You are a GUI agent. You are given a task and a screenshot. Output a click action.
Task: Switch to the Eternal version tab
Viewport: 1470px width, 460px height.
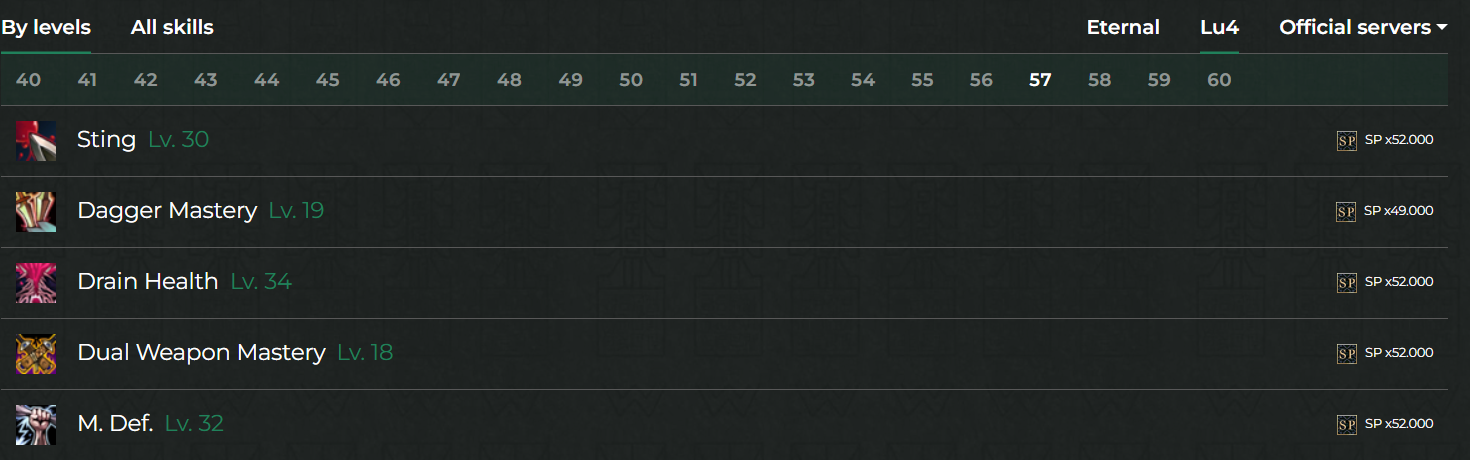coord(1123,28)
